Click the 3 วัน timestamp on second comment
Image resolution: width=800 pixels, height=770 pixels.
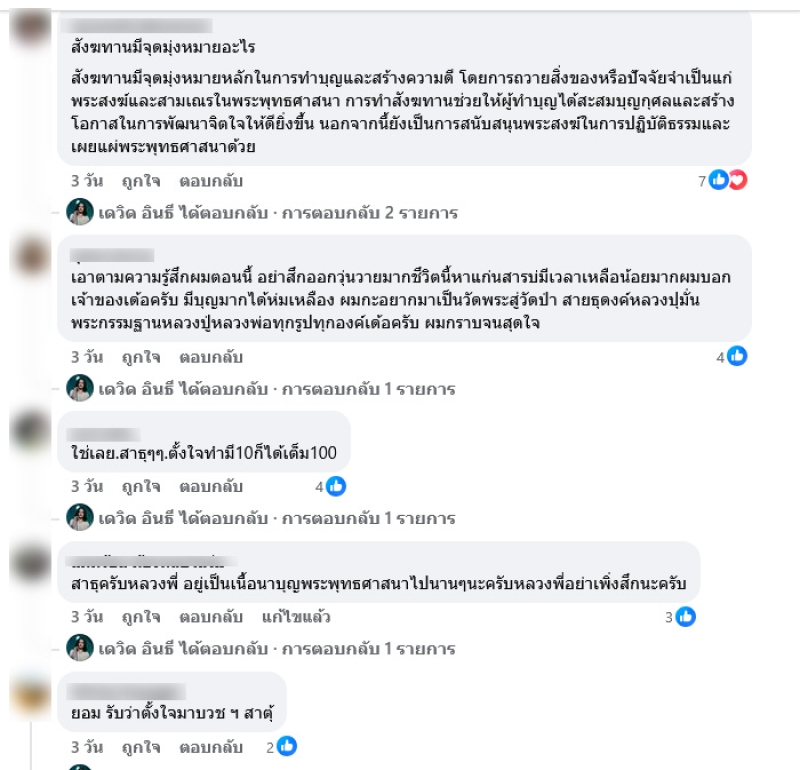pyautogui.click(x=87, y=357)
